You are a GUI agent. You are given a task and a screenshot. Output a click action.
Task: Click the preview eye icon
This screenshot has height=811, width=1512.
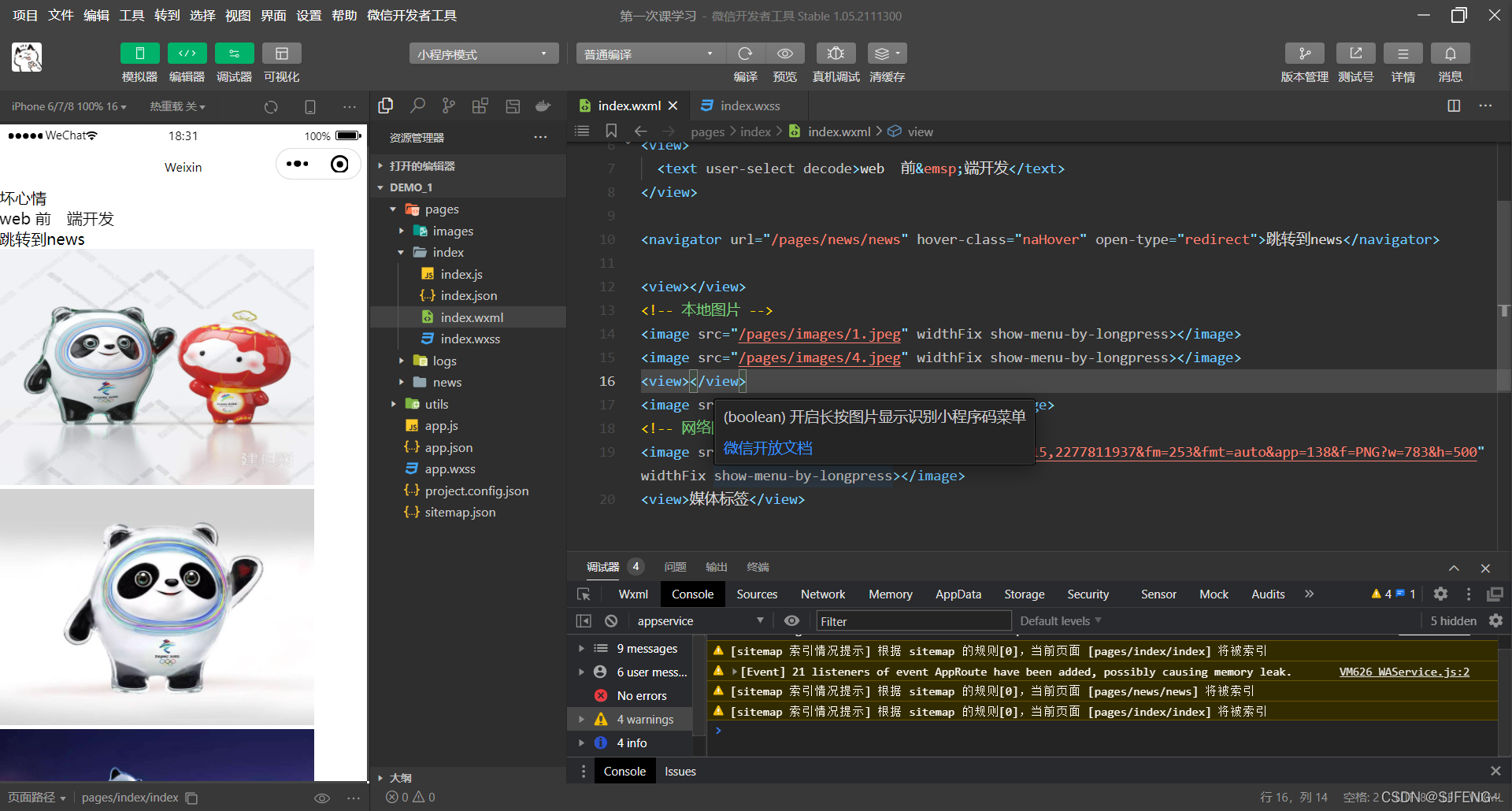[785, 54]
